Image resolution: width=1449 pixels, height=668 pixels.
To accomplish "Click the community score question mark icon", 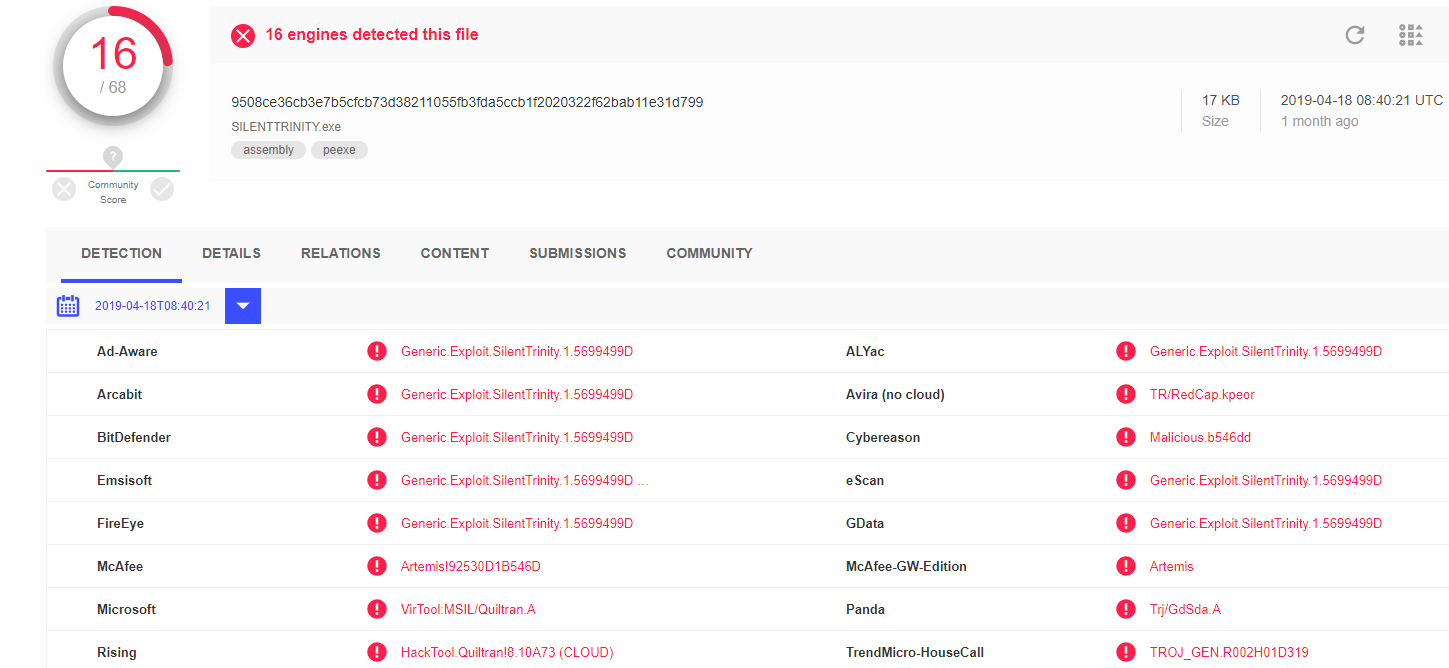I will coord(113,157).
